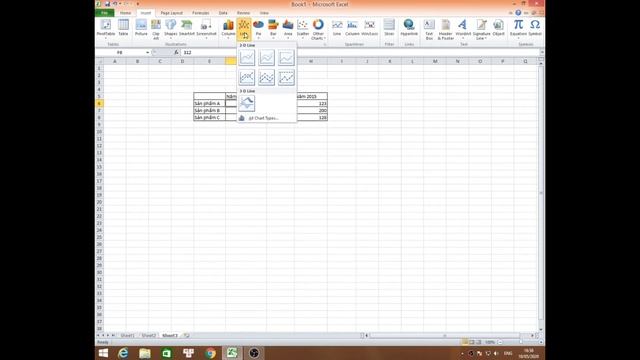Launch Internet Explorer from taskbar
The image size is (640, 360).
coord(123,353)
